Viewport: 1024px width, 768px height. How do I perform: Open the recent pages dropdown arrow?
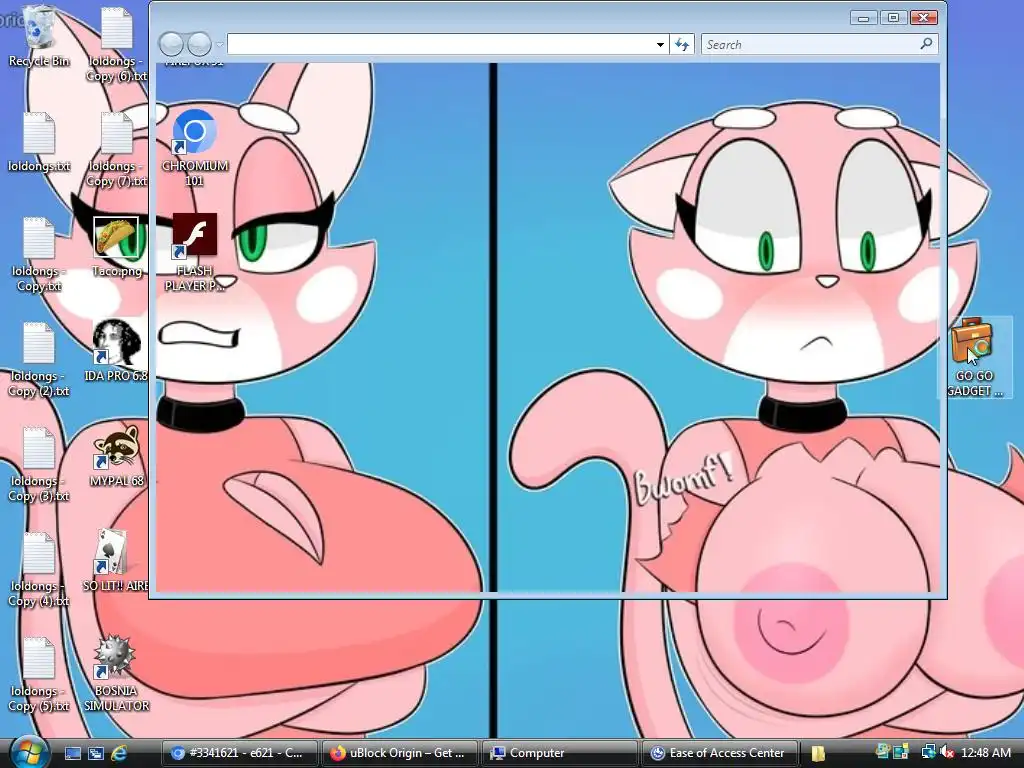click(x=219, y=44)
